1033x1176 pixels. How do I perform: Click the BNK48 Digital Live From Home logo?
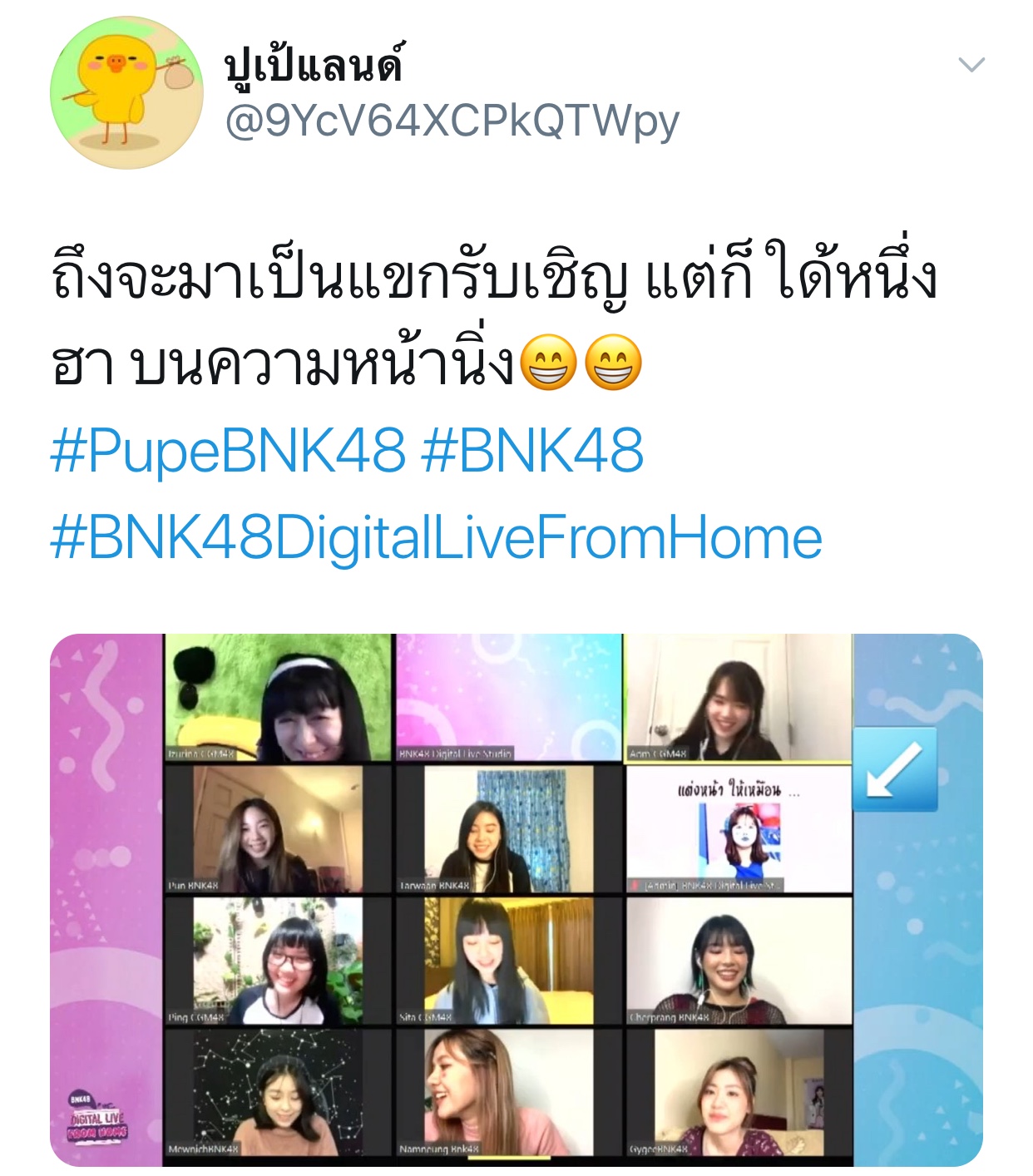pyautogui.click(x=98, y=1117)
